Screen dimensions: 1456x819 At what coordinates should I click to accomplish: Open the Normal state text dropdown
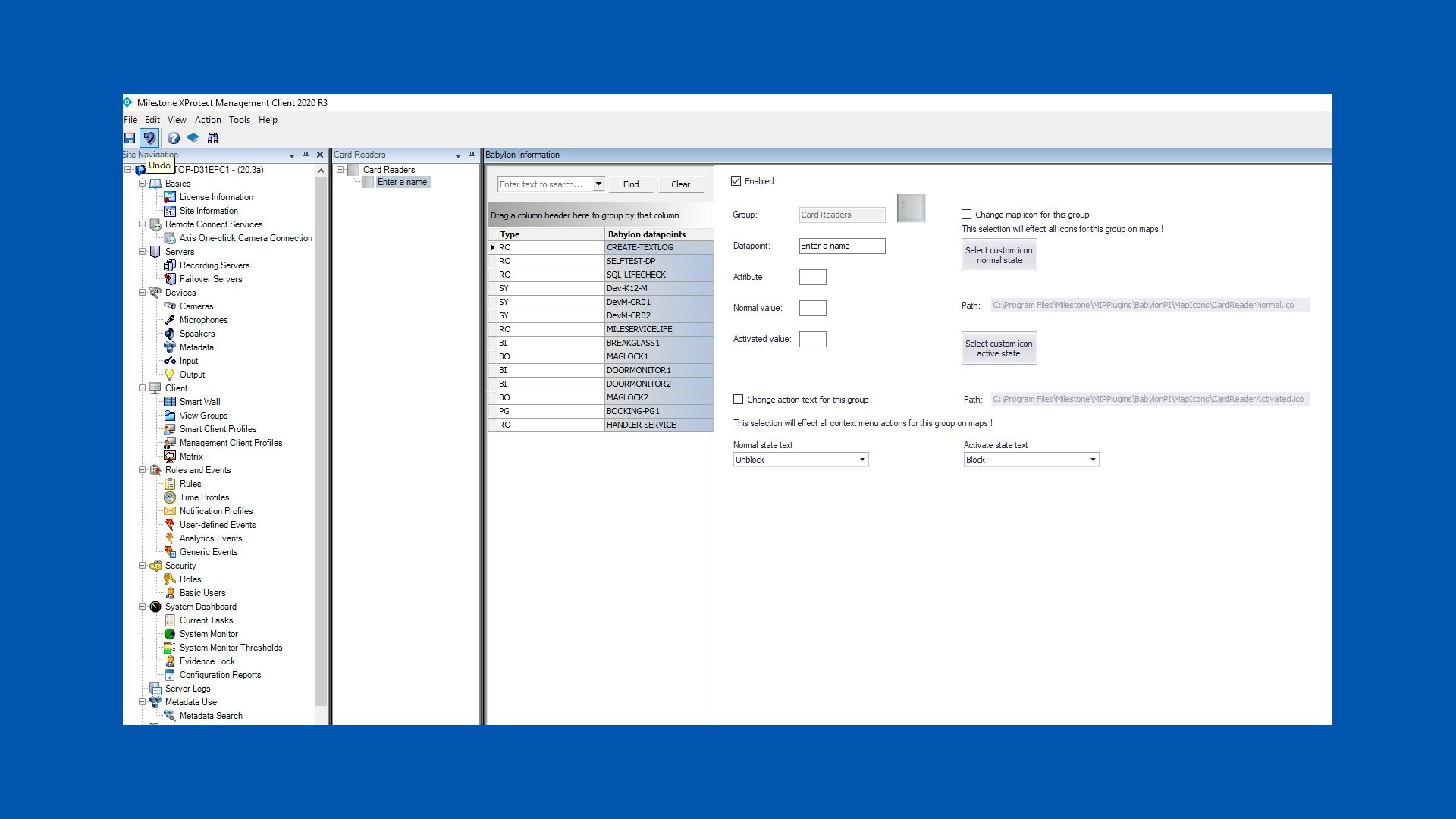tap(862, 460)
